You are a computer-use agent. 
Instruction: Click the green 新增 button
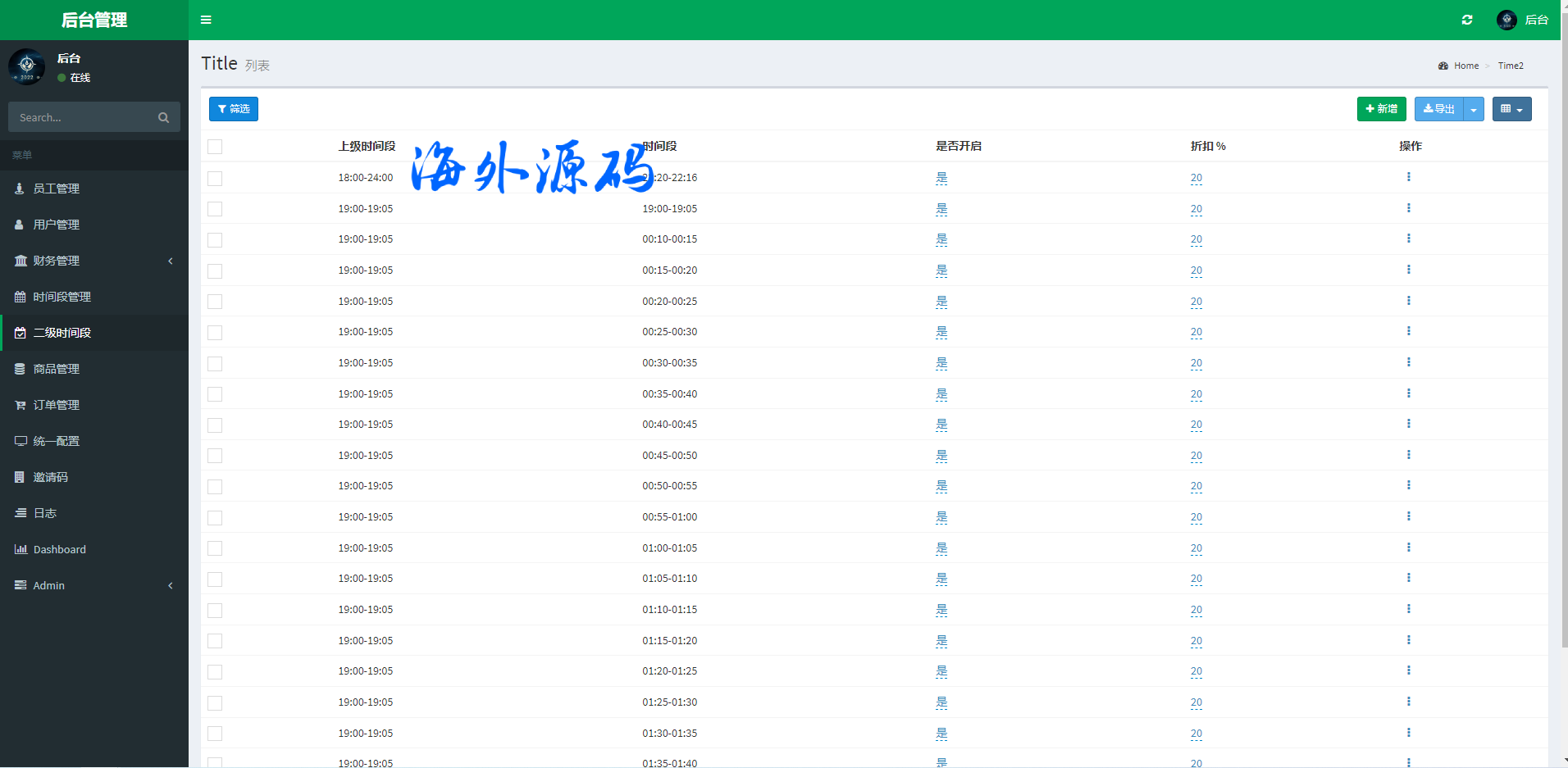coord(1381,109)
